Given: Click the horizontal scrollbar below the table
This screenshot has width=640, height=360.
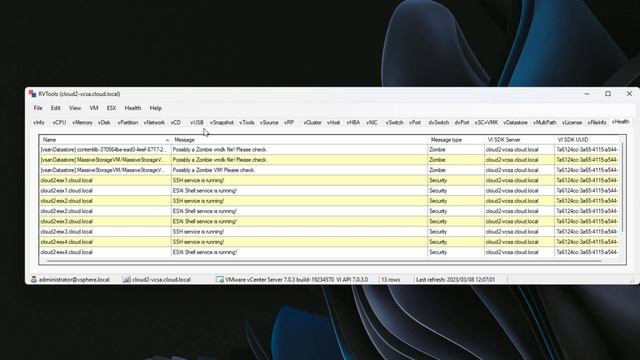Looking at the screenshot, I should click(324, 261).
